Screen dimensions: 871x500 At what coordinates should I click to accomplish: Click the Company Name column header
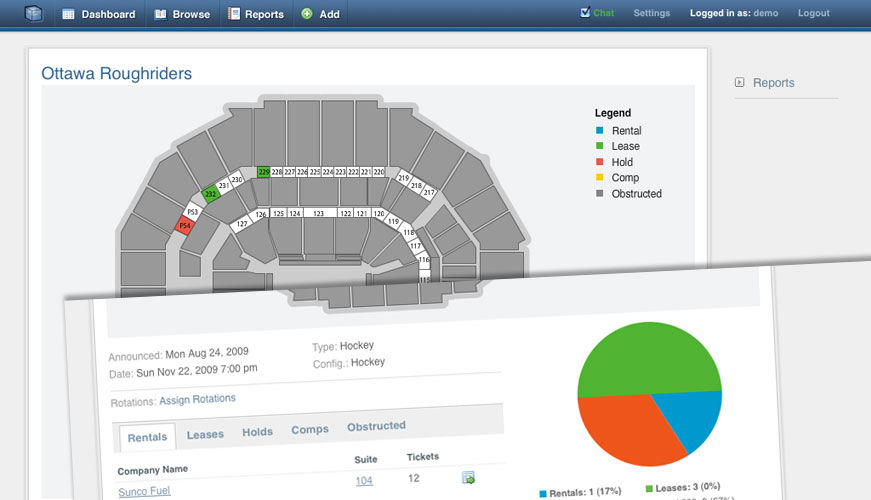153,470
